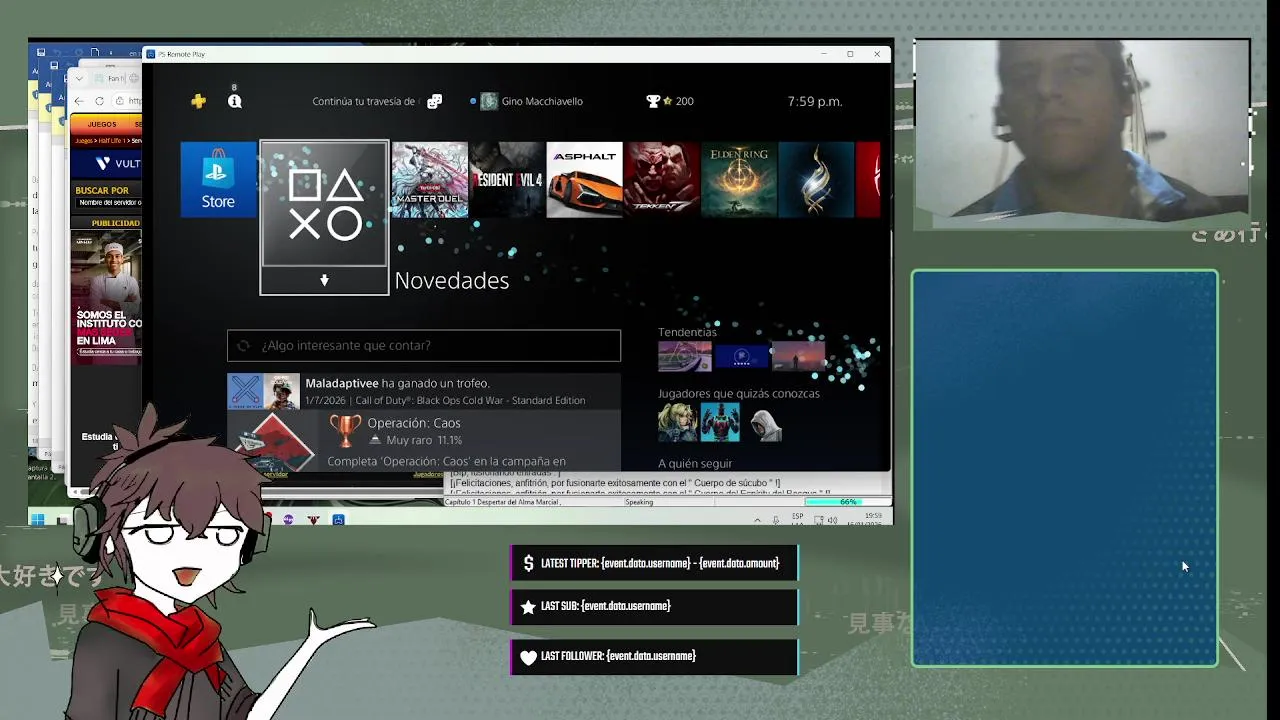Open the notifications info icon
1280x720 pixels.
click(x=234, y=101)
